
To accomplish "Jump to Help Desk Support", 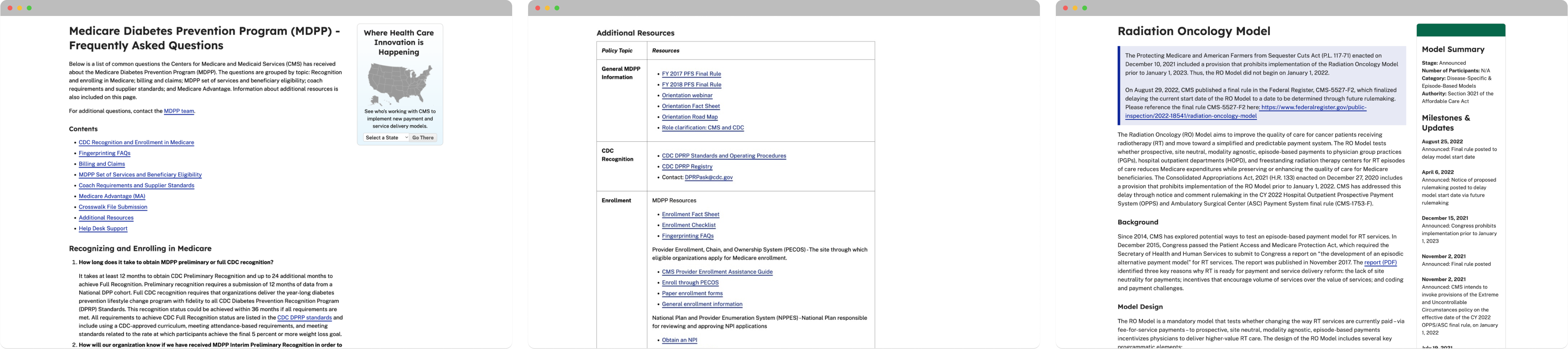I will 103,229.
